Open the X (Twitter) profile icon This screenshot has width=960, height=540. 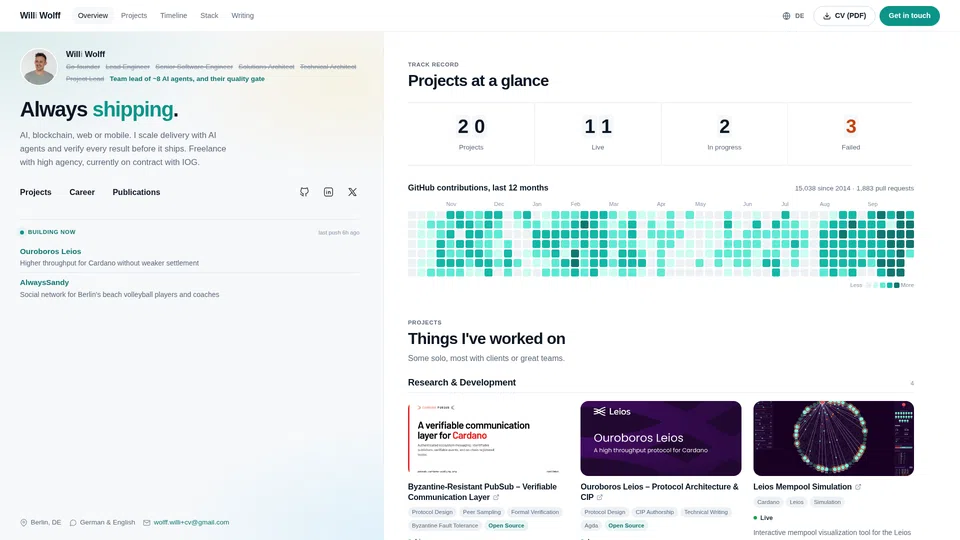[352, 192]
